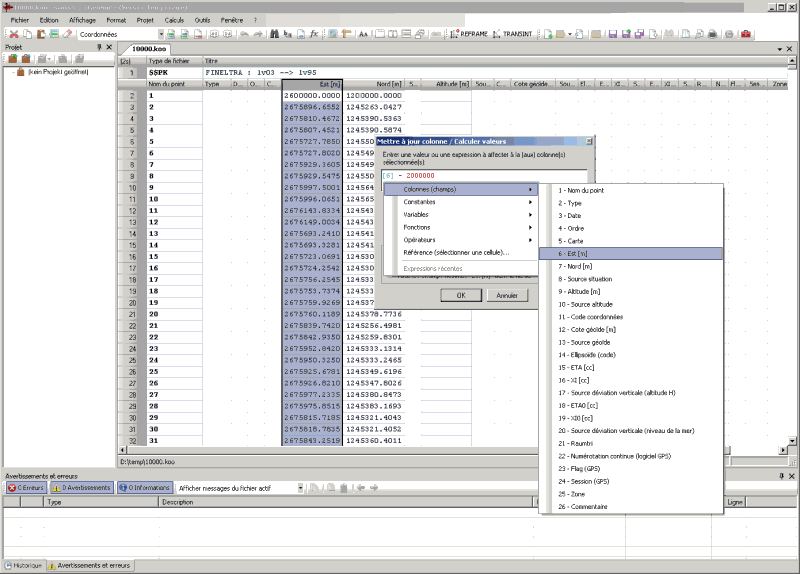Switch to the Historique tab
Viewport: 800px width, 574px height.
[x=24, y=565]
